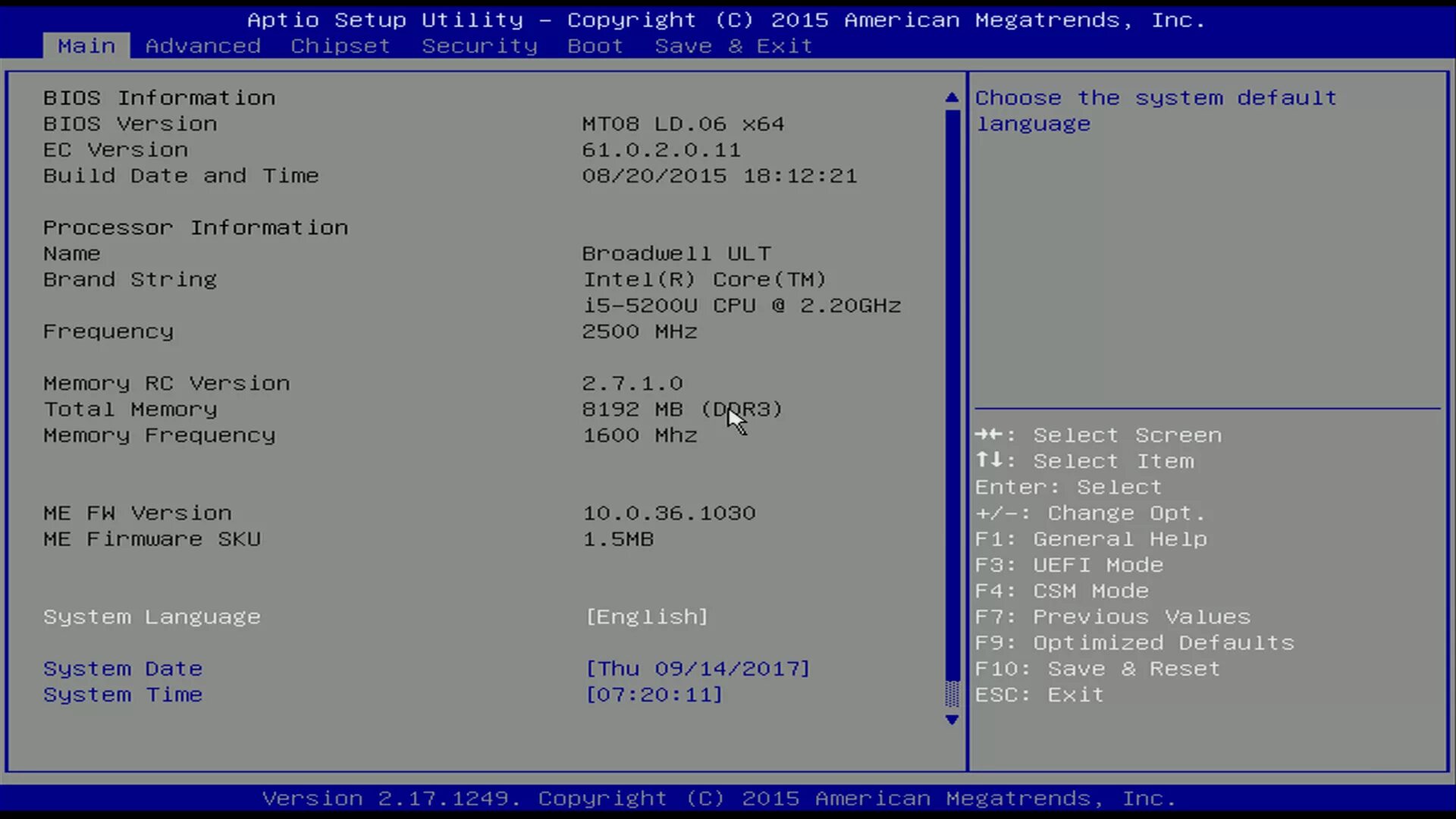Click the ESC Exit hint
Image resolution: width=1456 pixels, height=819 pixels.
[x=1039, y=695]
